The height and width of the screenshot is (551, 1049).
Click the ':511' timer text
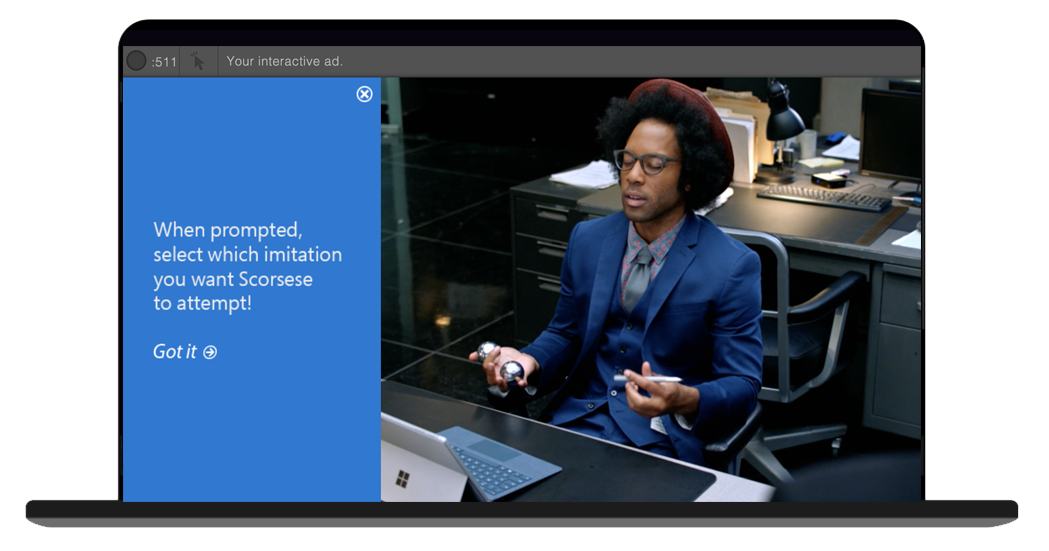click(164, 62)
